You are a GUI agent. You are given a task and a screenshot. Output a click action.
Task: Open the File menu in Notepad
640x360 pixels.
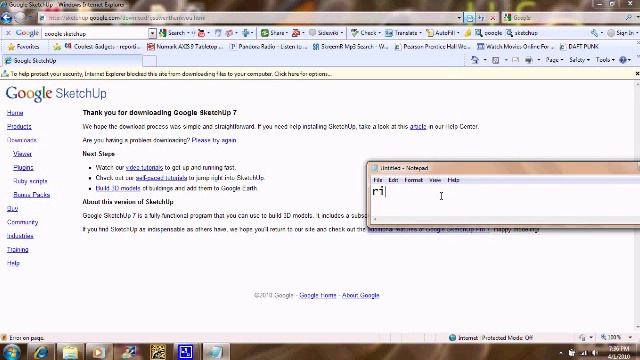coord(378,180)
